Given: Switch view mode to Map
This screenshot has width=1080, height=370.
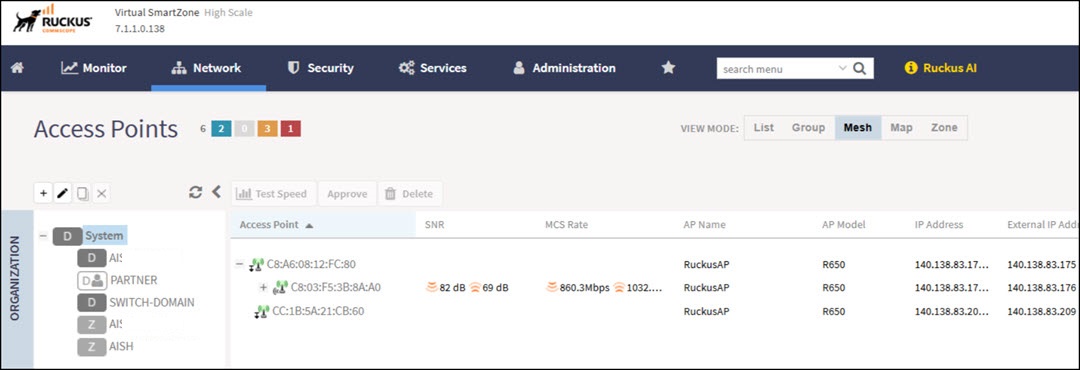Looking at the screenshot, I should 901,127.
